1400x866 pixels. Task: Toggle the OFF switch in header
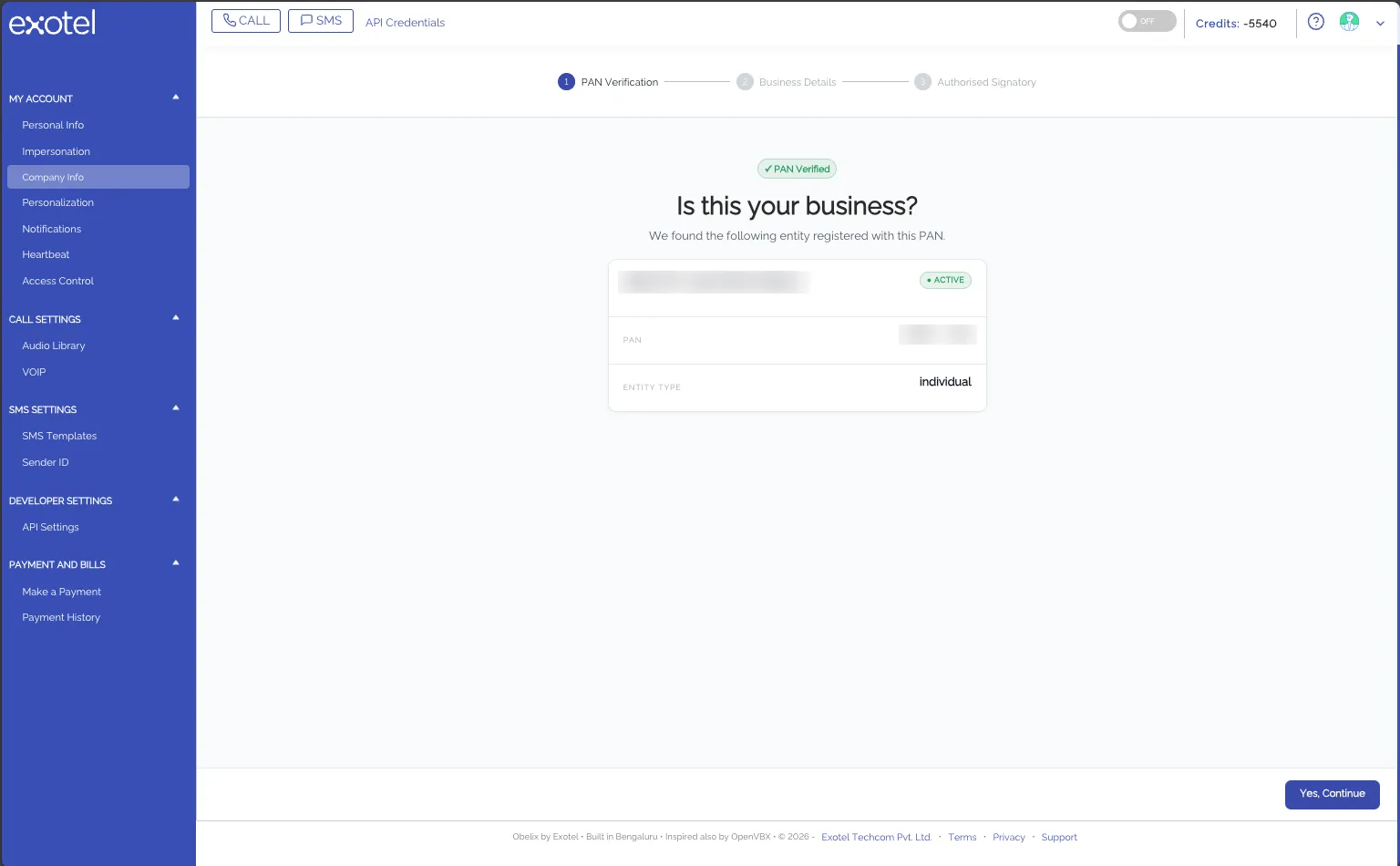(1147, 21)
